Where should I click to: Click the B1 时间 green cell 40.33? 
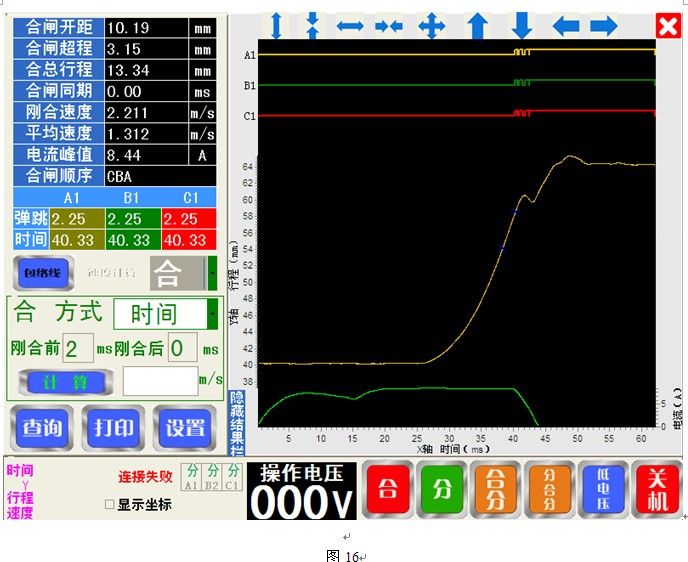point(133,240)
